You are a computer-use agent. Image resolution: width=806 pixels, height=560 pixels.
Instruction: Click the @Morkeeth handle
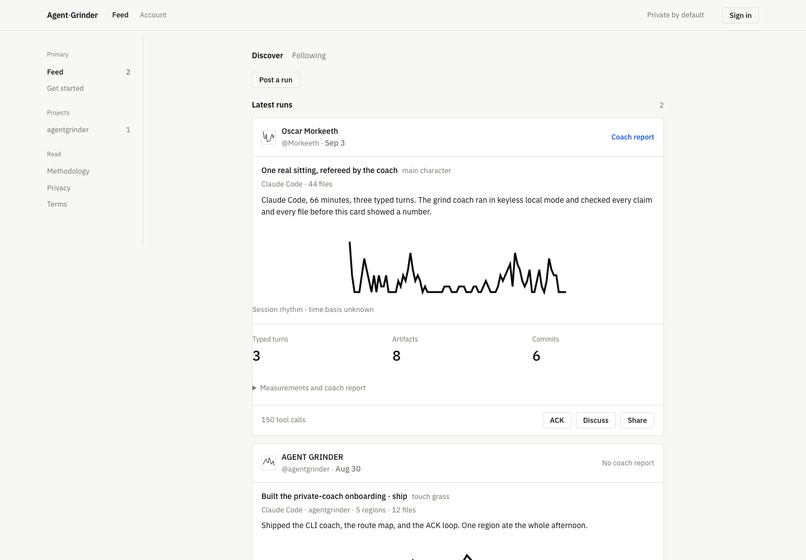(300, 143)
